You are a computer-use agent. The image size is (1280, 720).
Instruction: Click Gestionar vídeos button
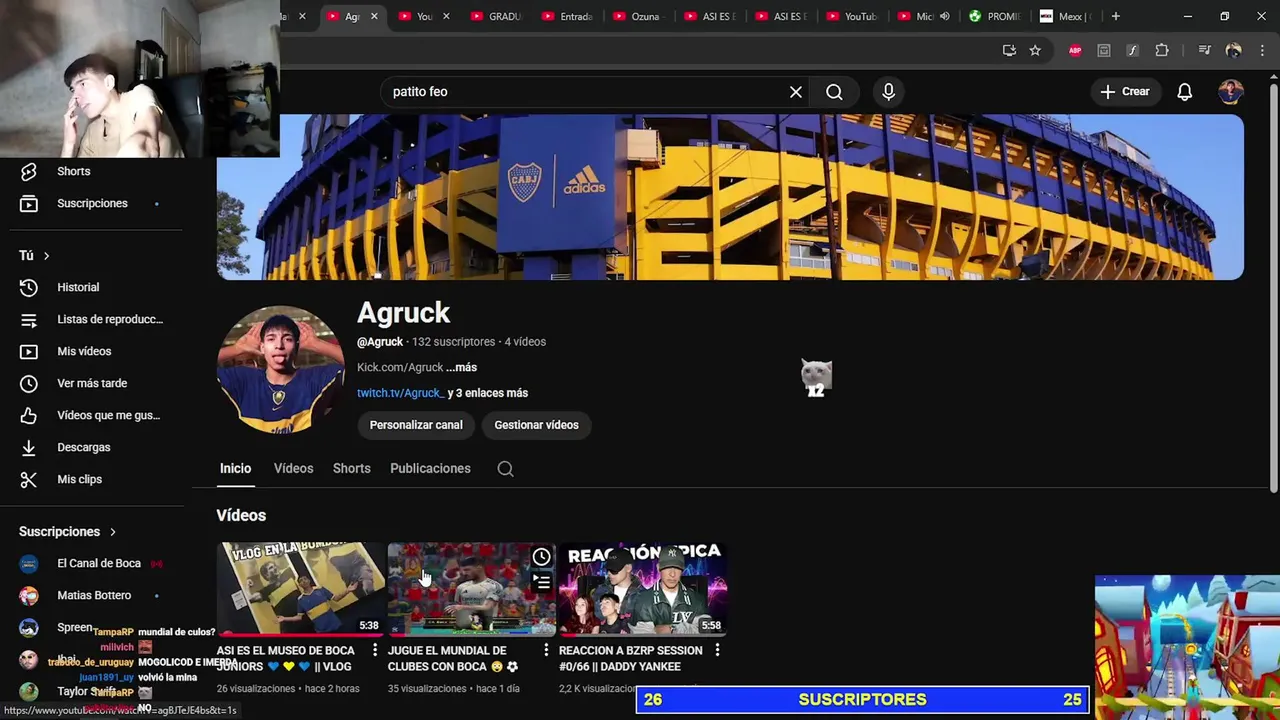coord(536,425)
